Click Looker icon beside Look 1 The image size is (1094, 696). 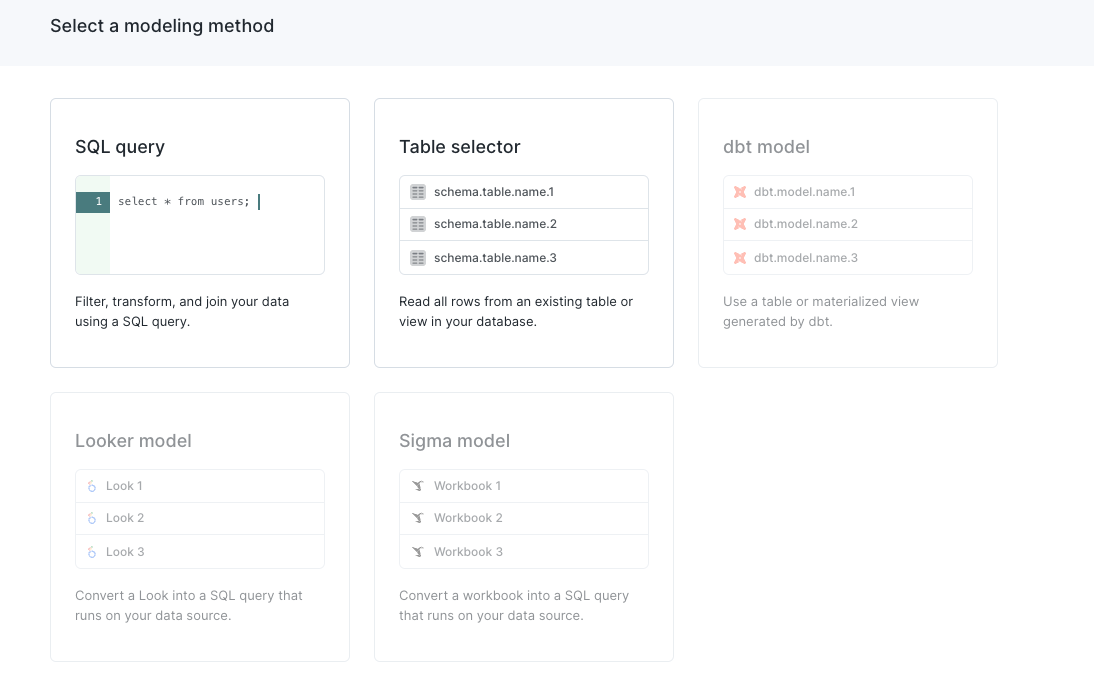point(91,486)
